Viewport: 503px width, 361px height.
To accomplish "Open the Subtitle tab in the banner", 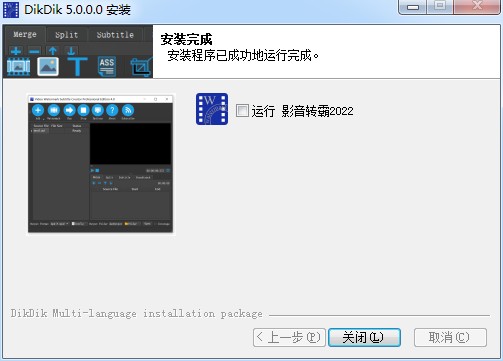I will (115, 35).
